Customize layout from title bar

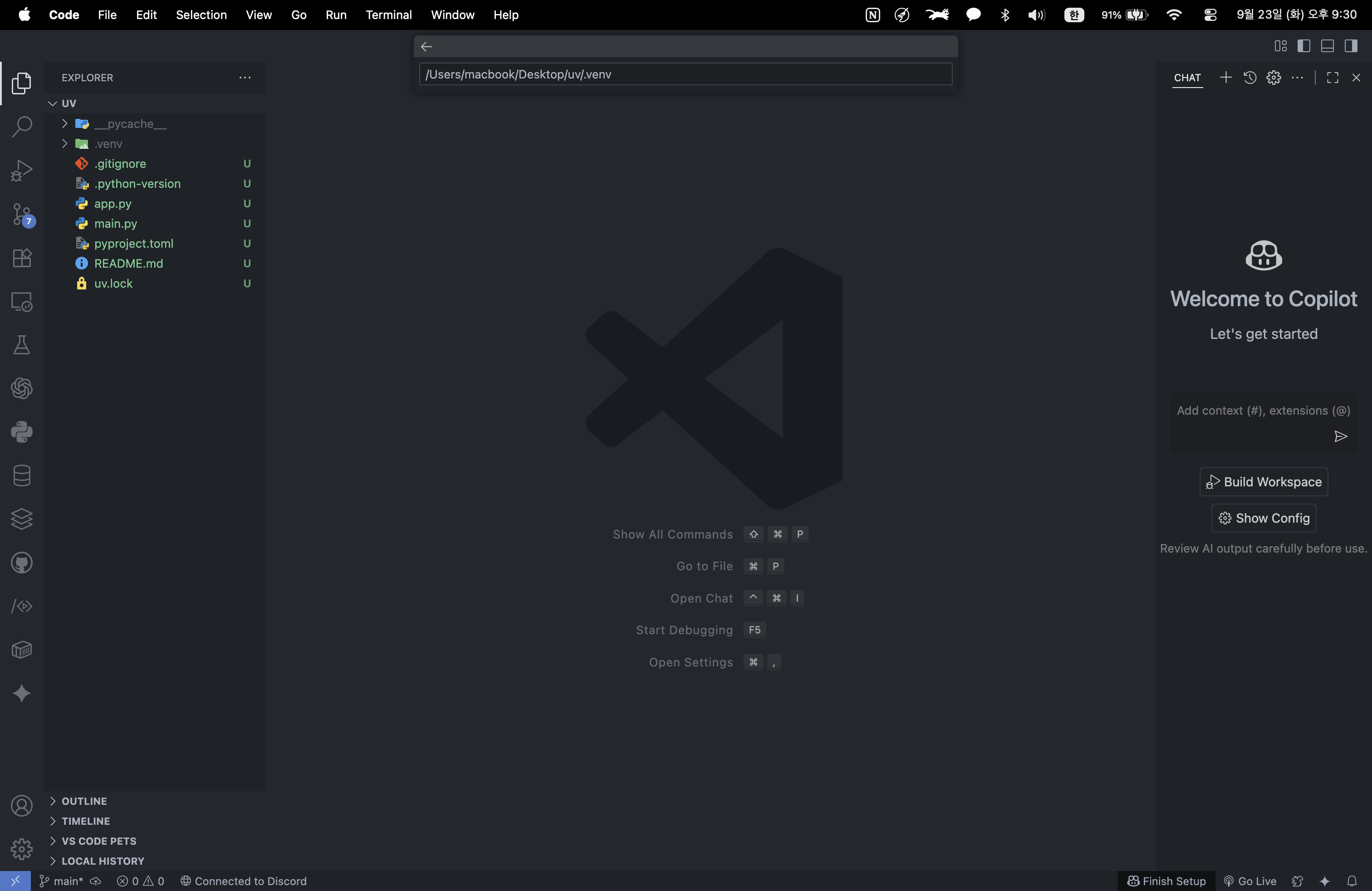pos(1280,46)
